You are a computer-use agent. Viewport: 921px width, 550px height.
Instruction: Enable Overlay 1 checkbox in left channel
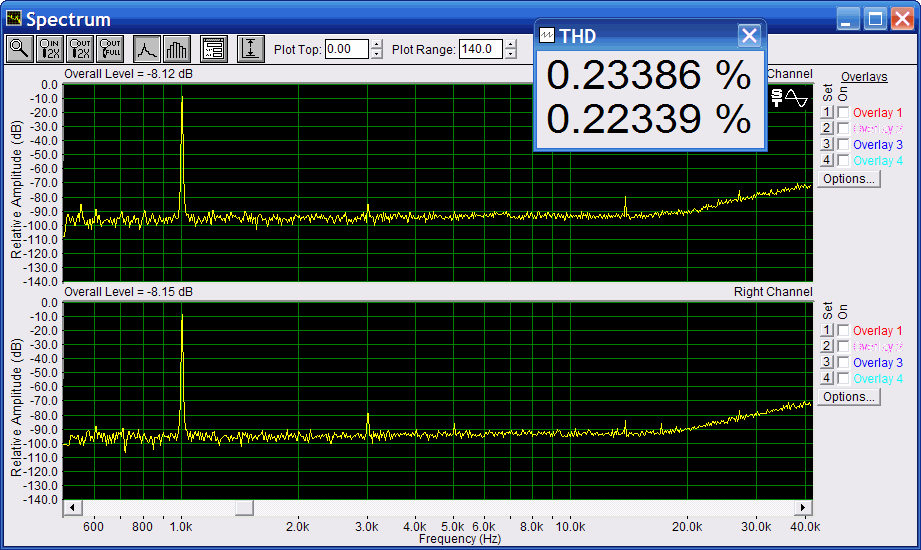click(x=843, y=113)
